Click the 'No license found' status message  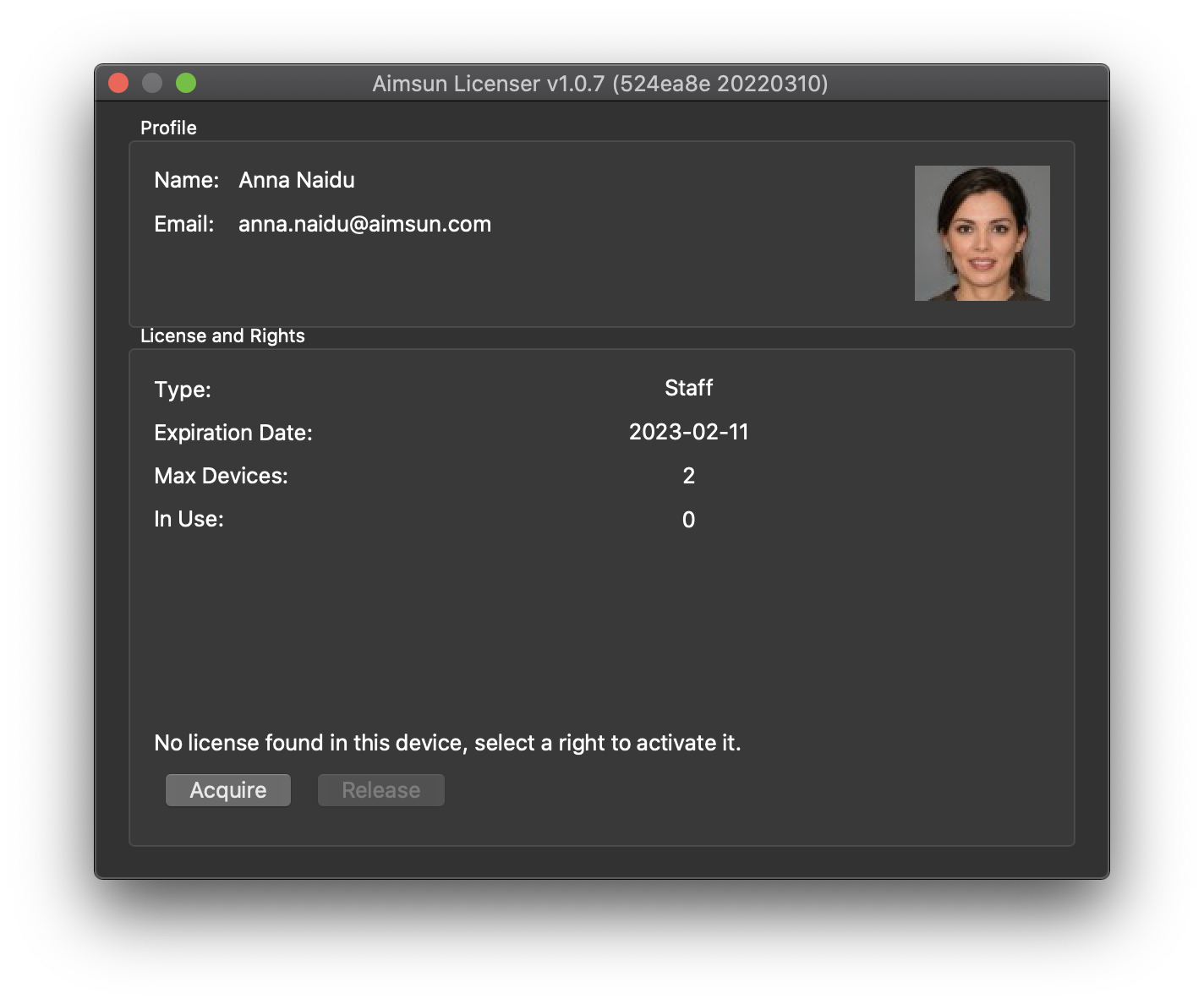coord(447,743)
